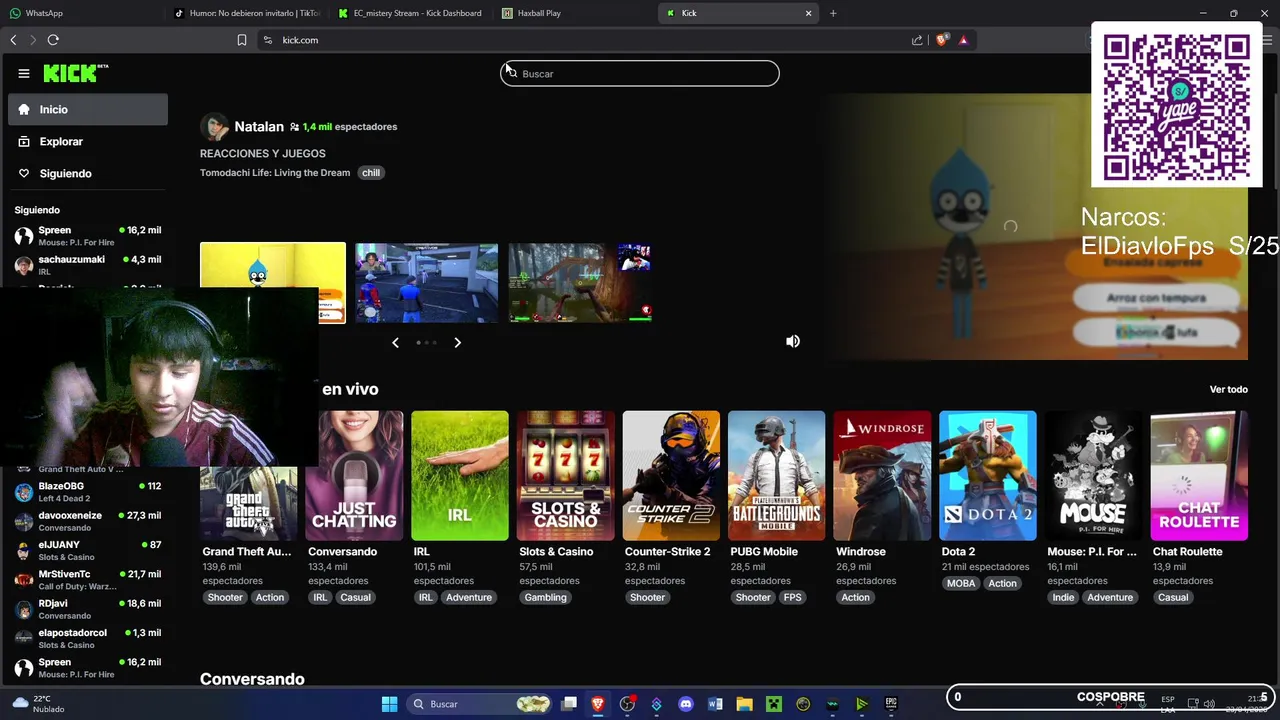Click the Windows taskbar Buscar search box
Viewport: 1280px width, 720px height.
(x=480, y=704)
